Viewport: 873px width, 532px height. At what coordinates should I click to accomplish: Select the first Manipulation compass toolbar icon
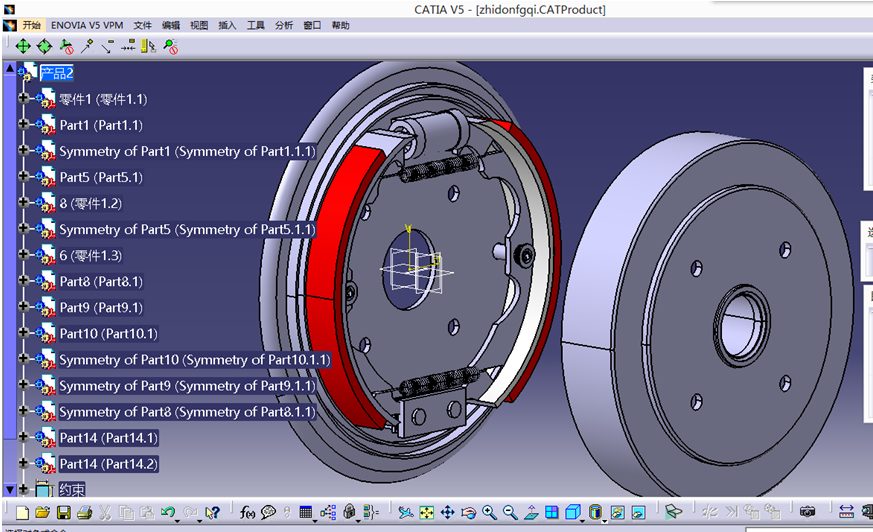point(23,46)
